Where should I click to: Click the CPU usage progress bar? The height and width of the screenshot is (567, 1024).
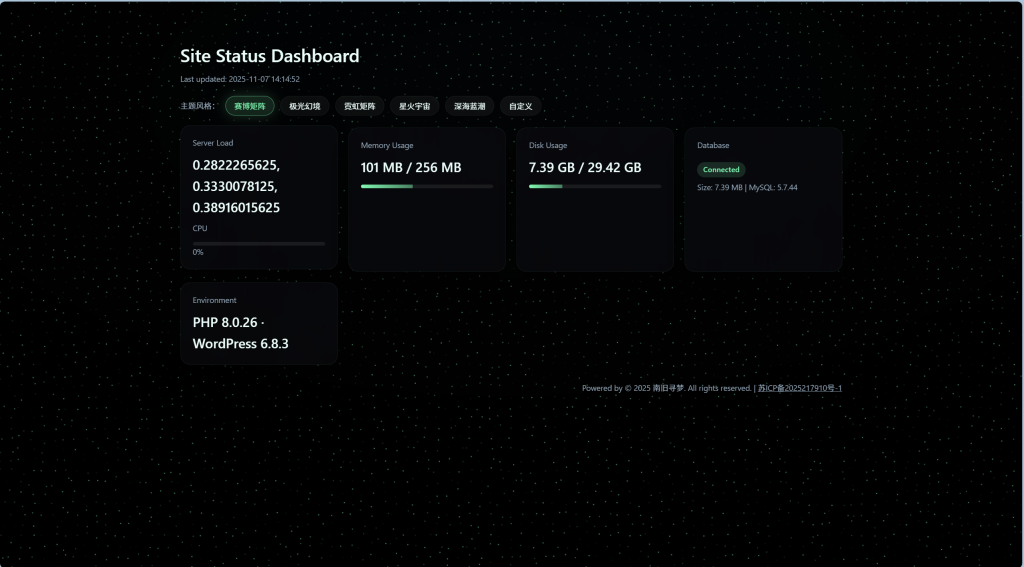259,243
